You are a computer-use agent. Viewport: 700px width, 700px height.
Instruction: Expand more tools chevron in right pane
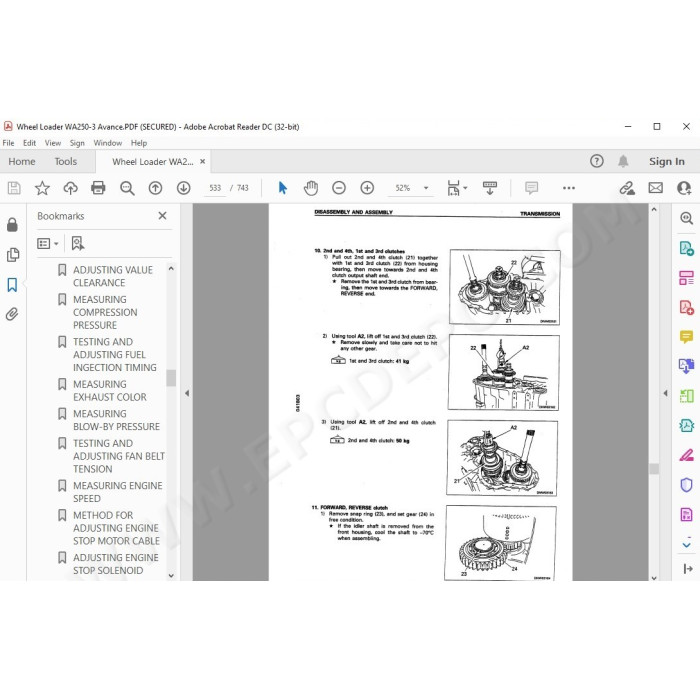click(x=686, y=545)
